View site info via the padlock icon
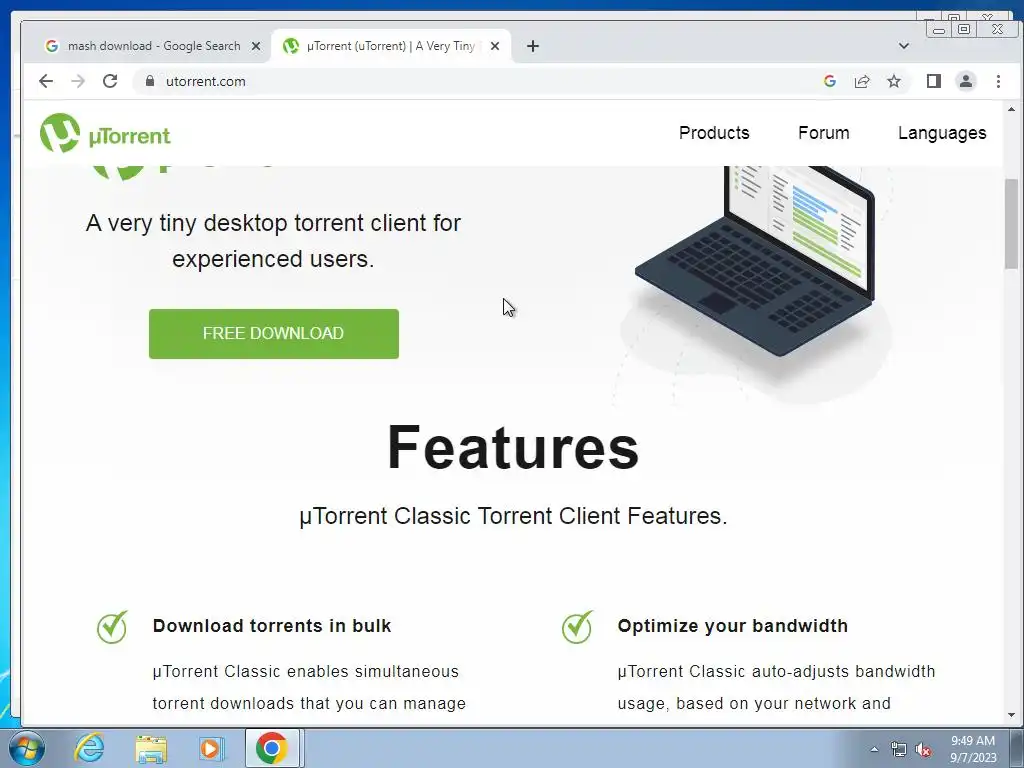 tap(150, 81)
